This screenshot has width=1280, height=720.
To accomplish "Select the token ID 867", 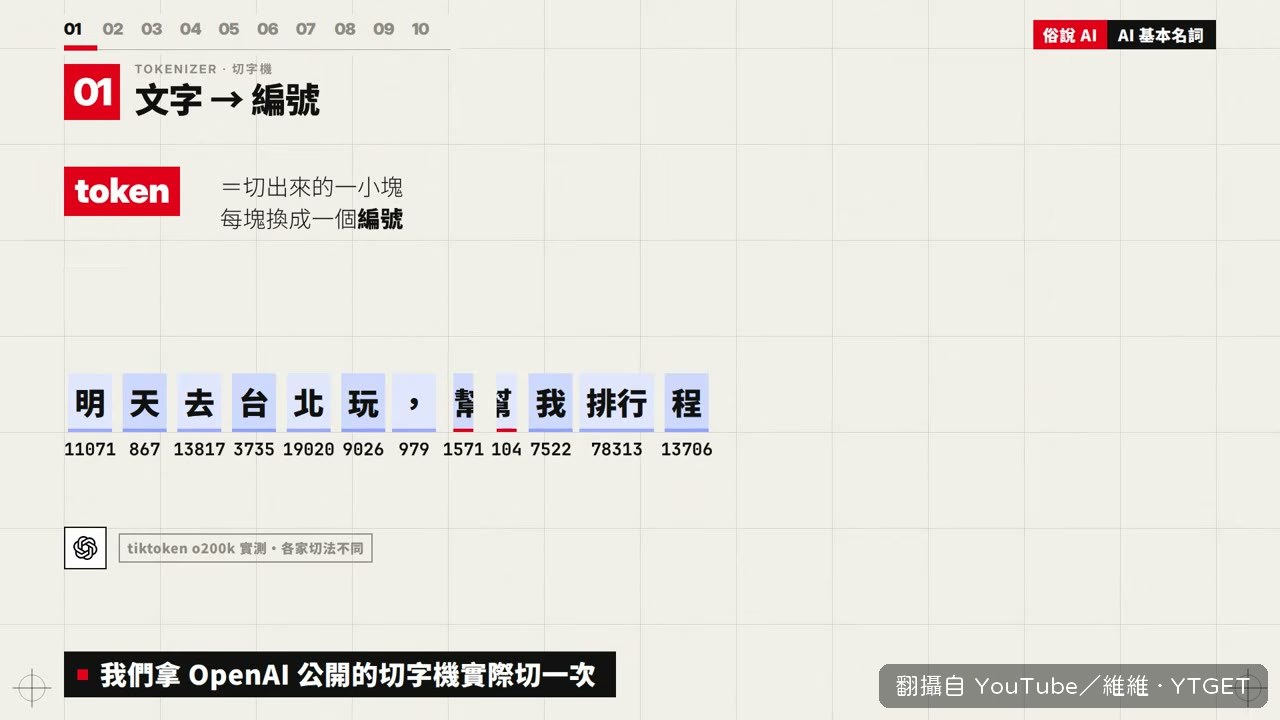I will 145,450.
